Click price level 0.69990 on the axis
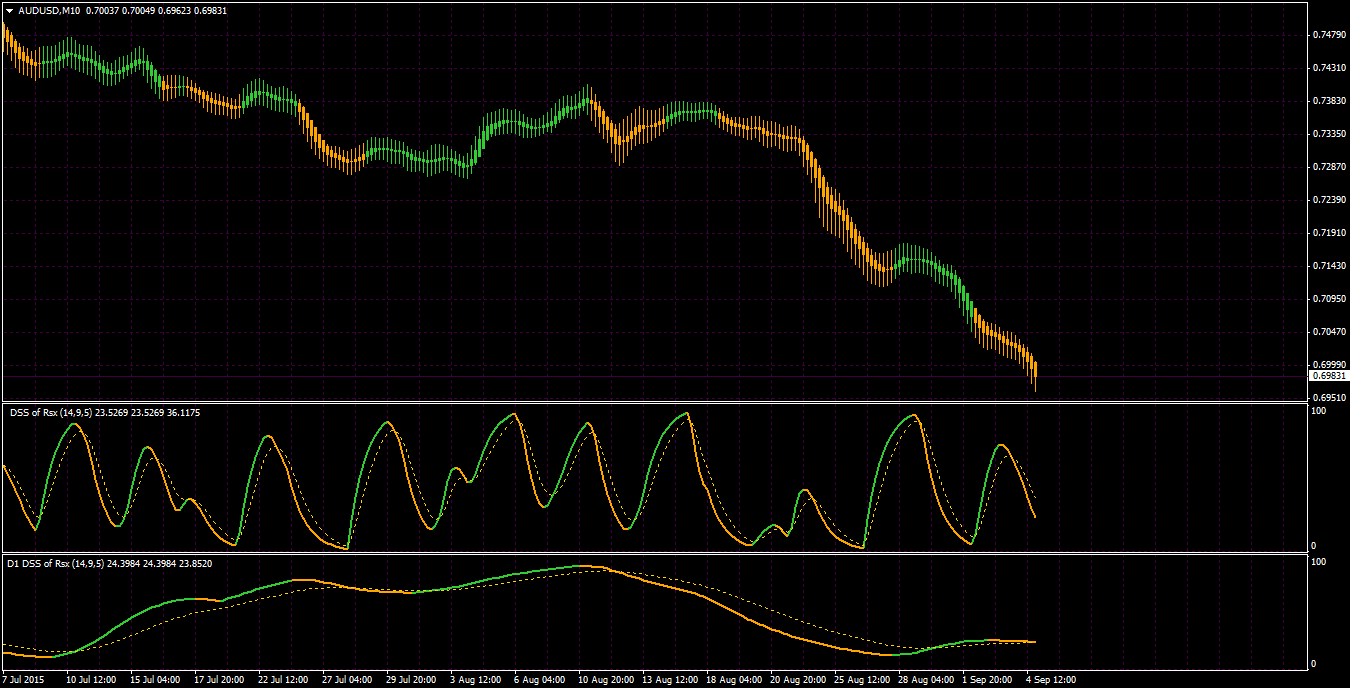 coord(1328,365)
